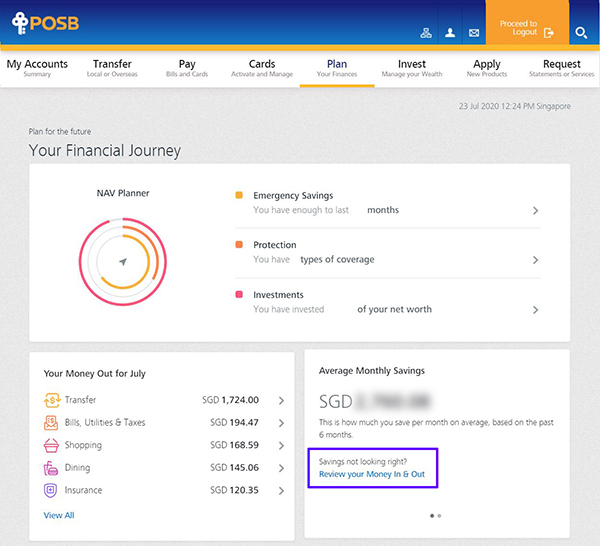Image resolution: width=600 pixels, height=546 pixels.
Task: Expand the Emergency Savings row chevron
Action: (535, 211)
